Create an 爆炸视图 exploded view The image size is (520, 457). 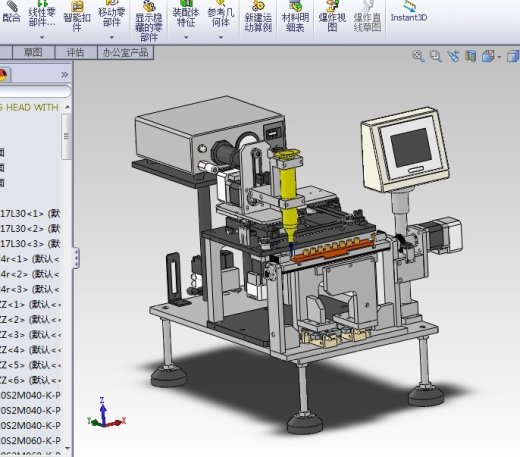(x=332, y=16)
